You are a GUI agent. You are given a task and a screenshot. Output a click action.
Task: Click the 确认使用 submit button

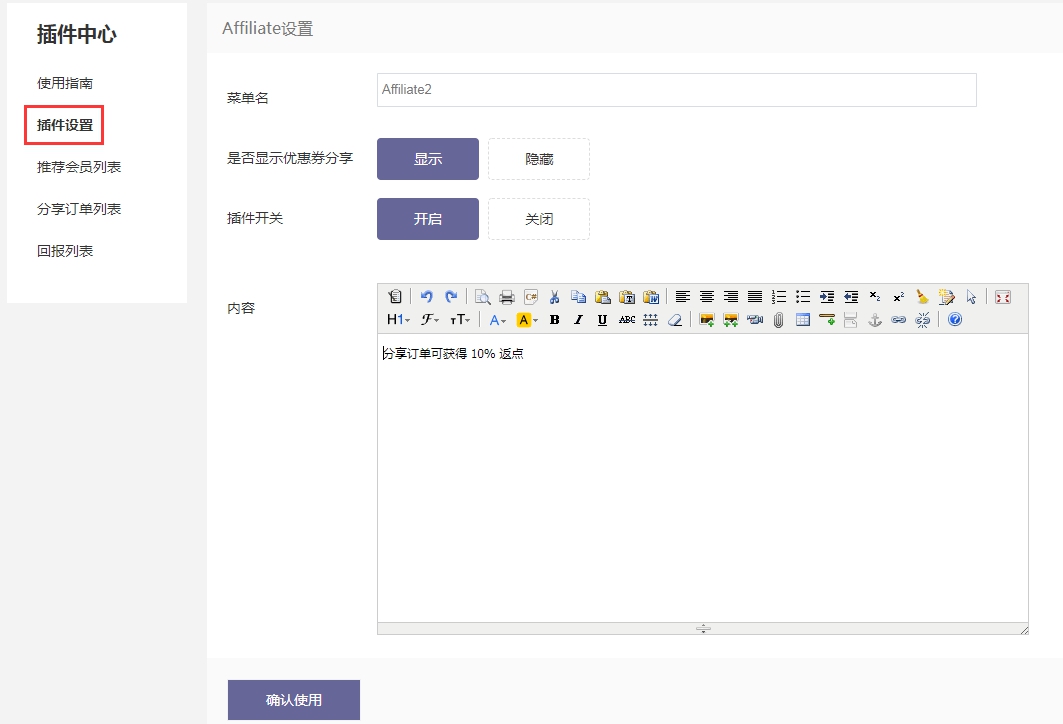pyautogui.click(x=294, y=700)
